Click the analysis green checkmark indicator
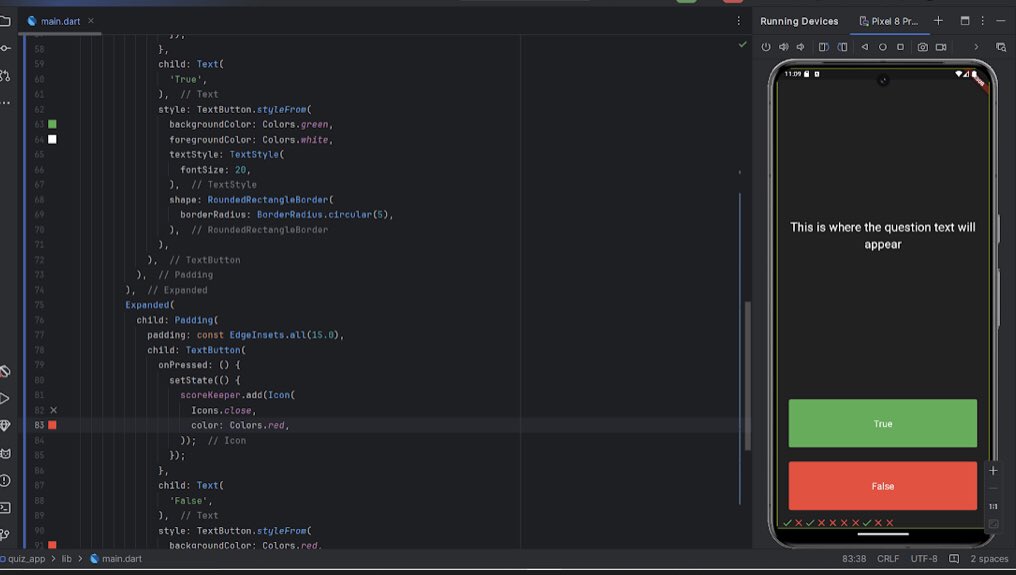 click(743, 45)
